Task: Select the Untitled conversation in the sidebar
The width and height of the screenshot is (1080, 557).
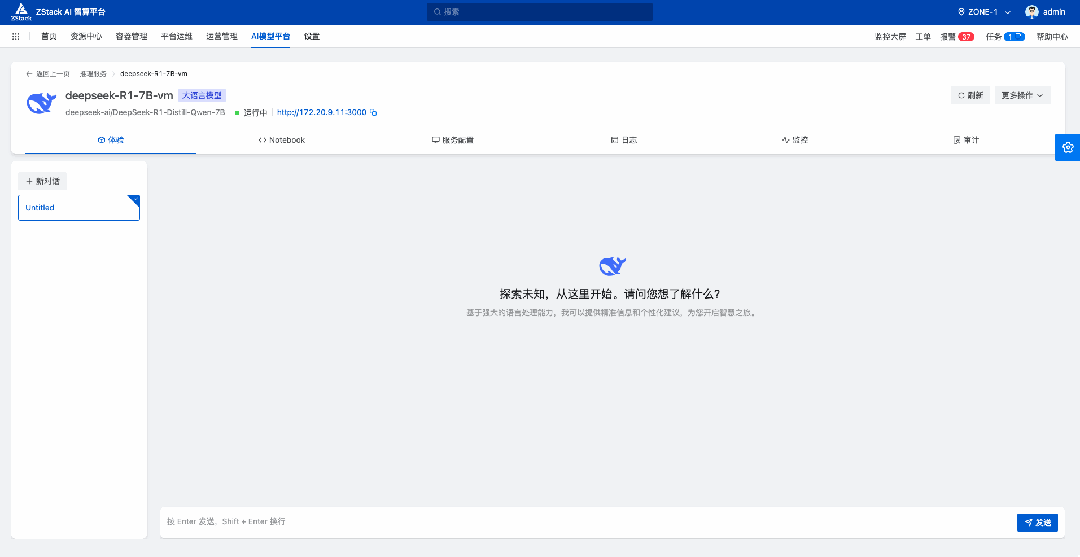Action: [x=79, y=207]
